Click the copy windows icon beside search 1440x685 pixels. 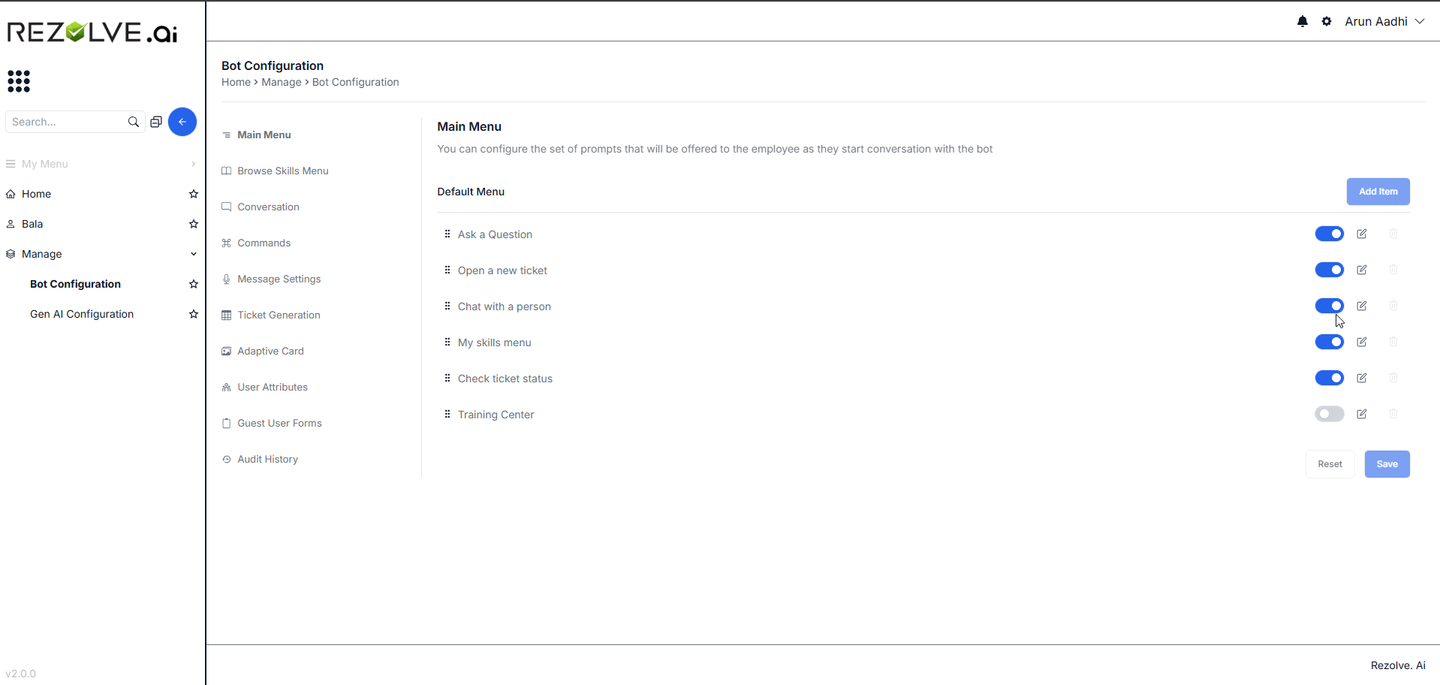156,122
